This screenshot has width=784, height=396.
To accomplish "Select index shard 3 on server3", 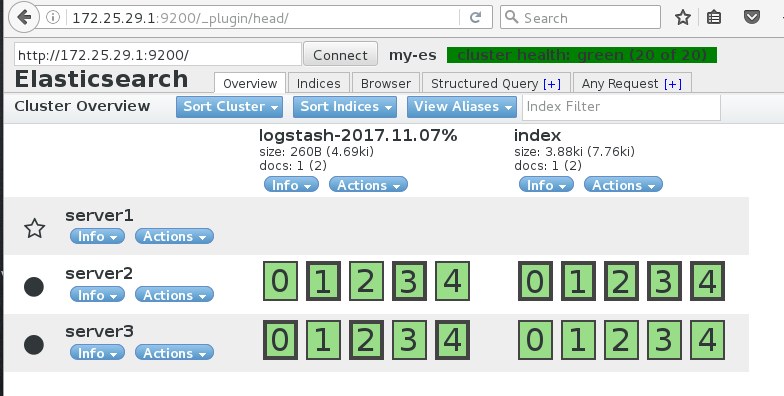I will click(664, 340).
